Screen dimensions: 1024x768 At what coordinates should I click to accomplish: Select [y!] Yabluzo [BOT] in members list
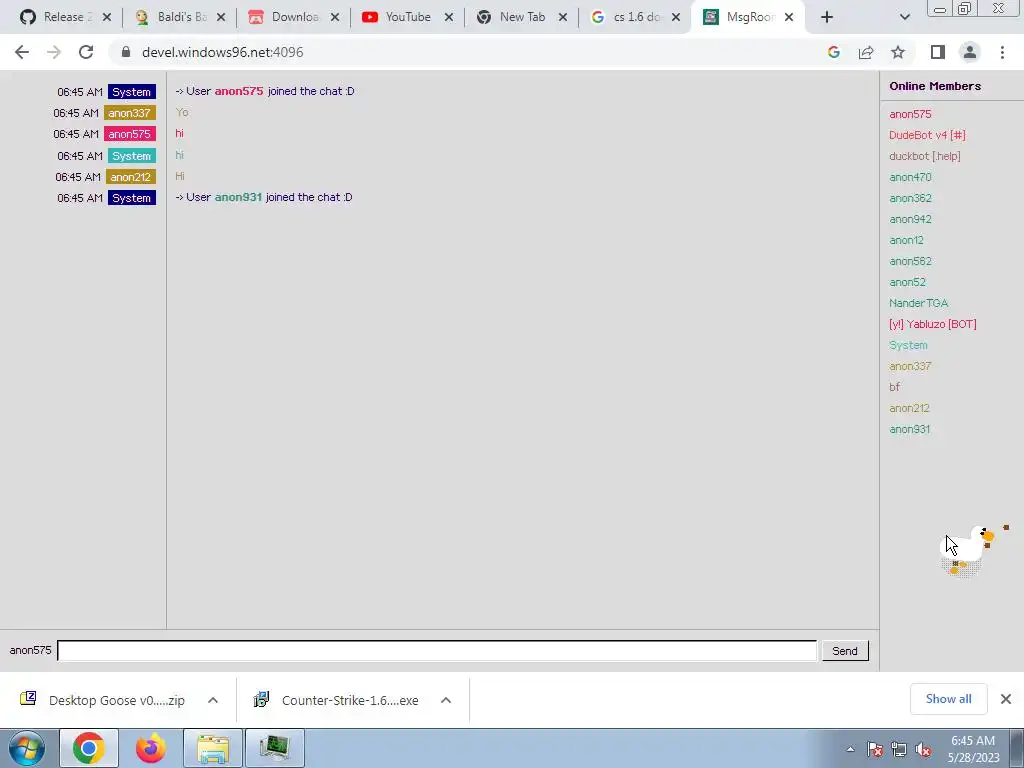pyautogui.click(x=933, y=324)
